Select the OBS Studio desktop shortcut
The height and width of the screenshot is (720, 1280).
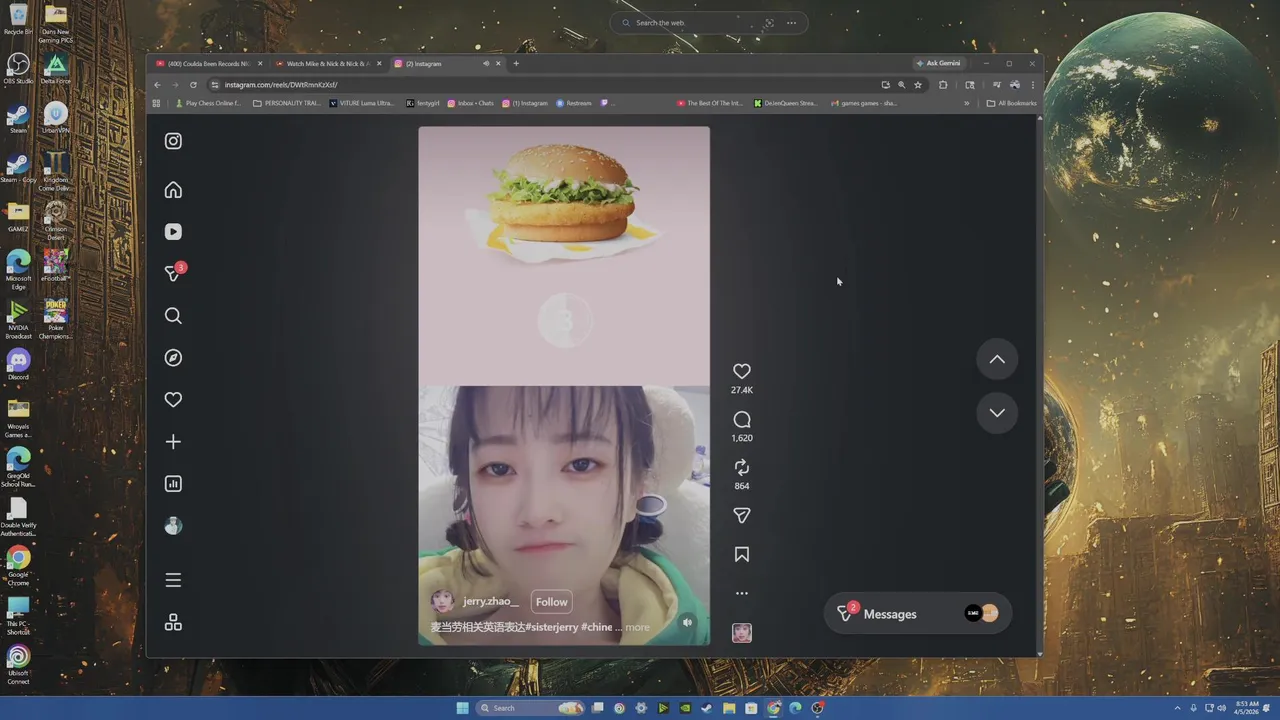coord(18,69)
